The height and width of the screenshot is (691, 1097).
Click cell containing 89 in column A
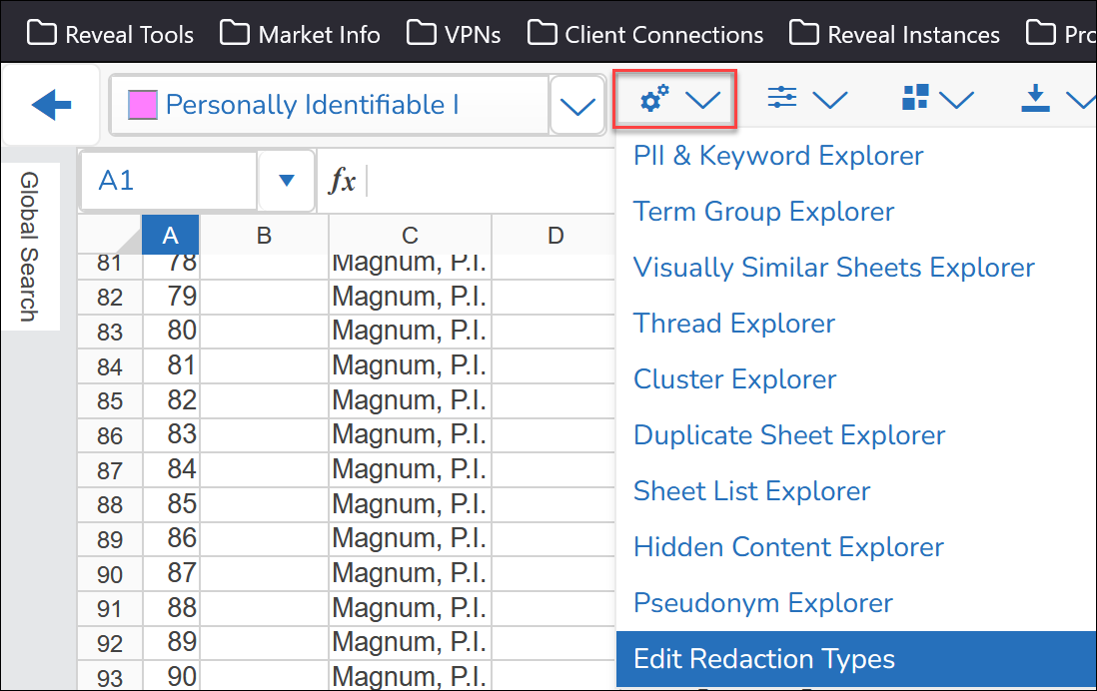point(171,643)
